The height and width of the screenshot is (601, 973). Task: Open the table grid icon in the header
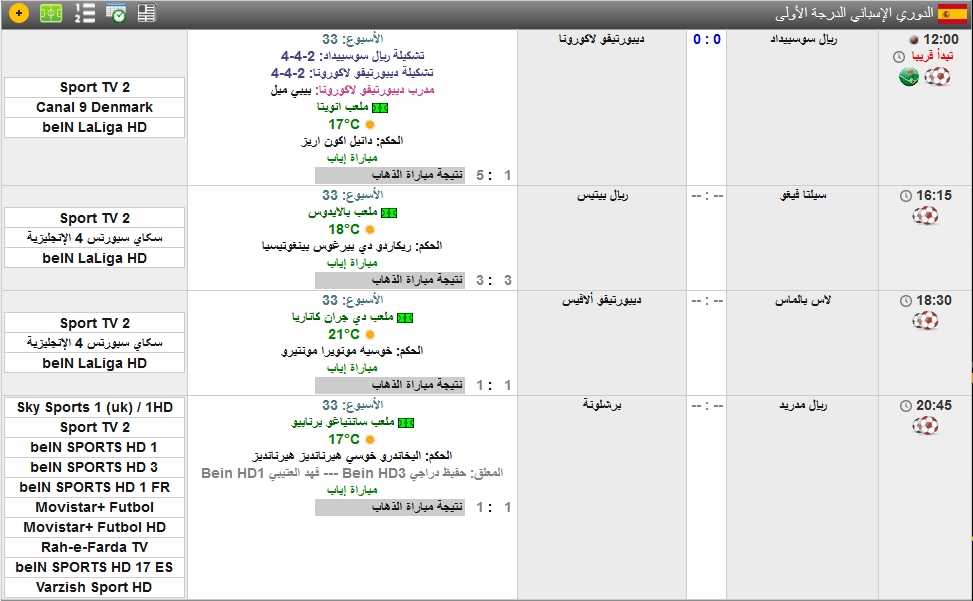click(x=146, y=13)
